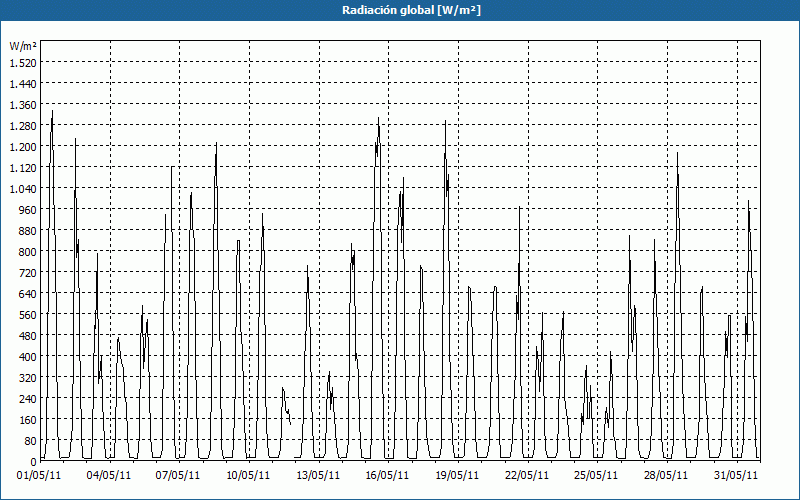The width and height of the screenshot is (800, 500).
Task: Click the 160 y-axis label
Action: pos(29,420)
